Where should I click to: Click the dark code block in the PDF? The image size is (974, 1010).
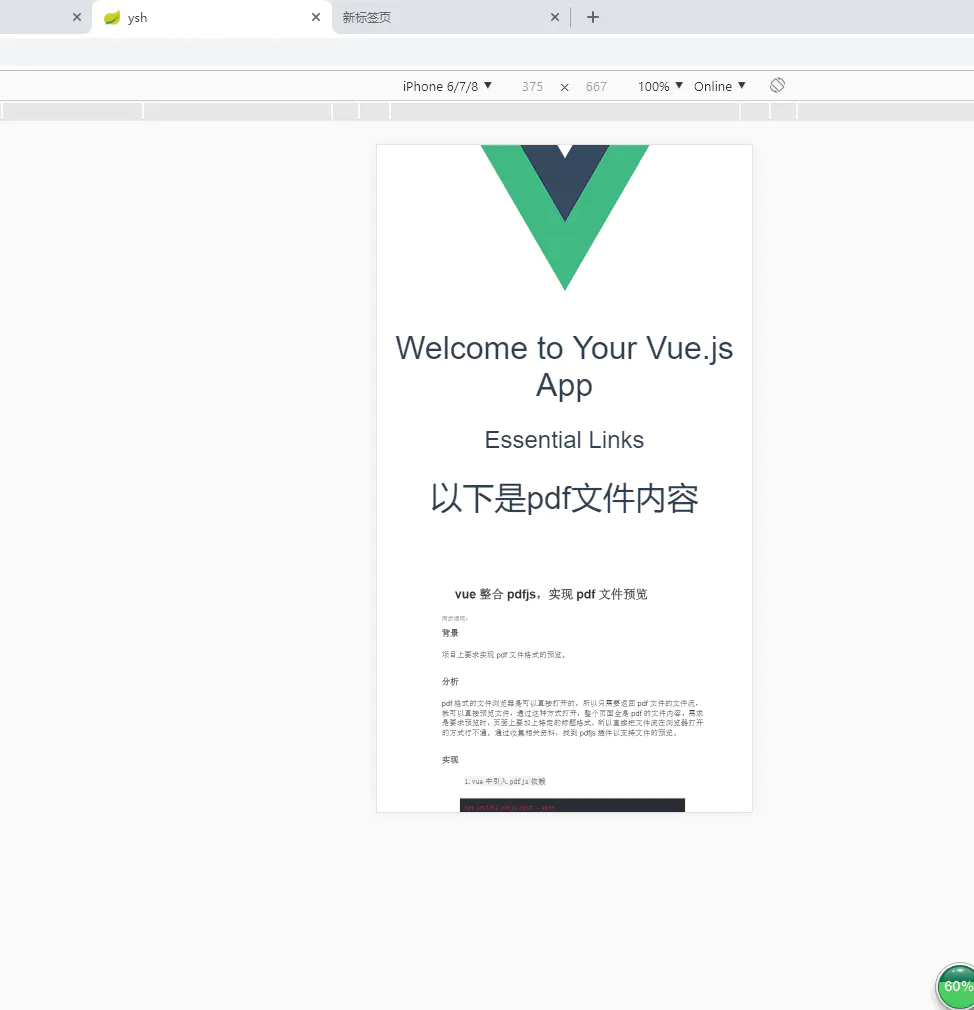pyautogui.click(x=572, y=805)
